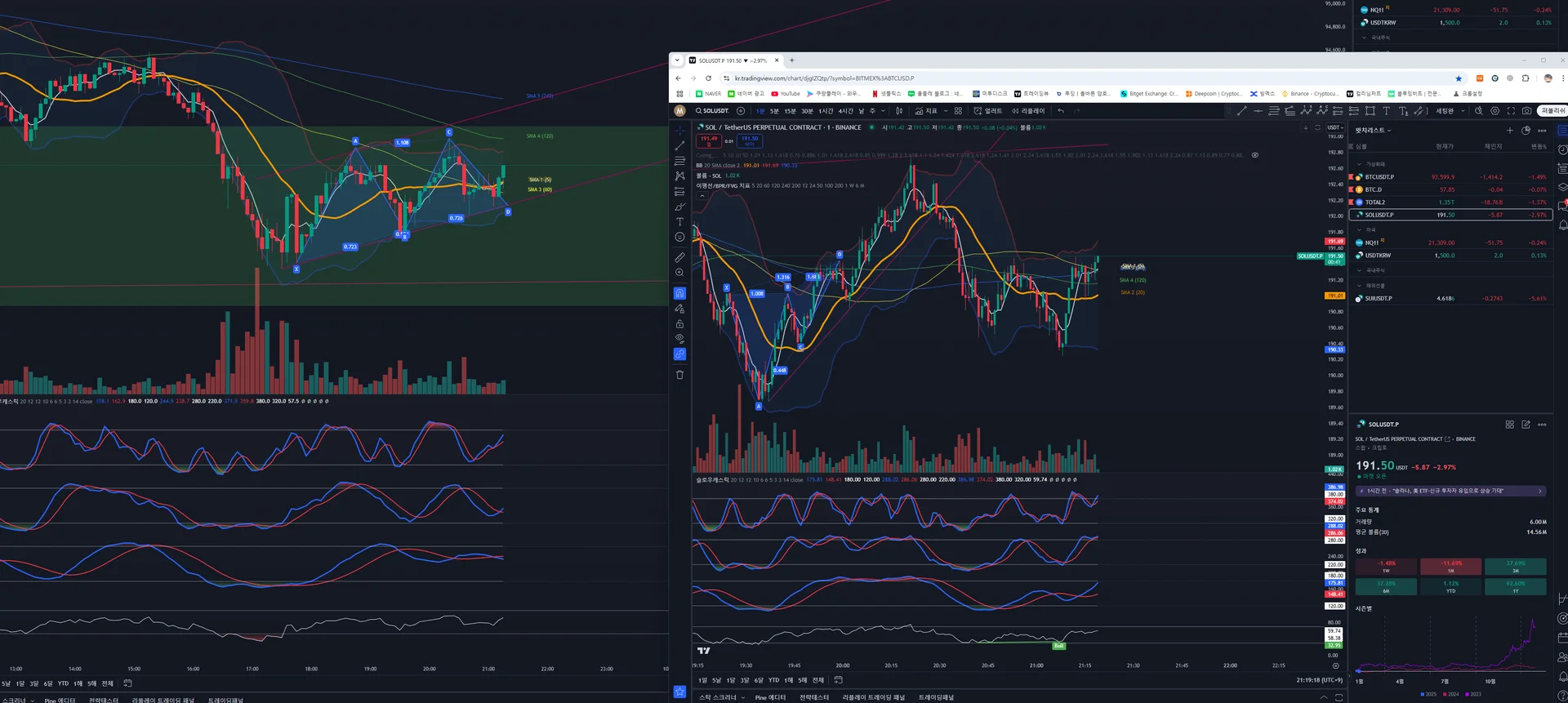This screenshot has height=703, width=1568.
Task: Open the 왓치리스트 watchlist dropdown
Action: 1373,131
